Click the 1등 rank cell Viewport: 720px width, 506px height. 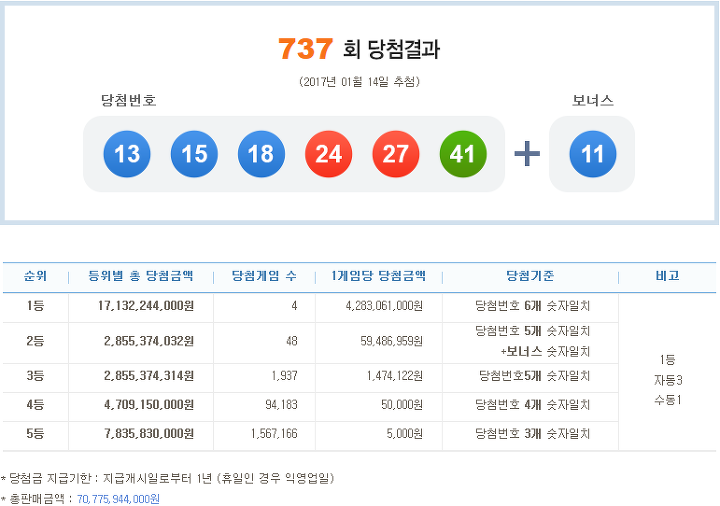pyautogui.click(x=35, y=306)
